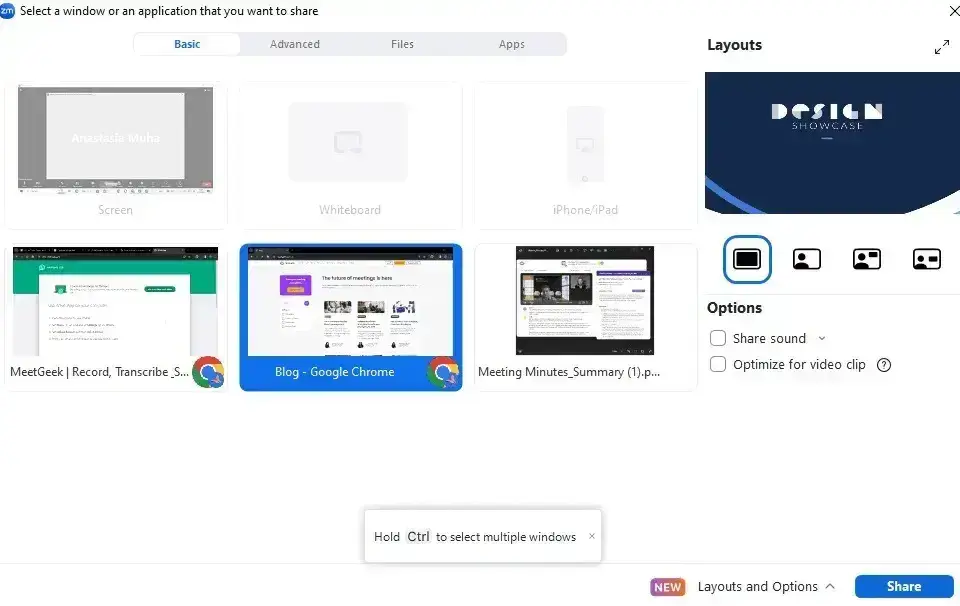Enable the Share sound checkbox

point(717,339)
